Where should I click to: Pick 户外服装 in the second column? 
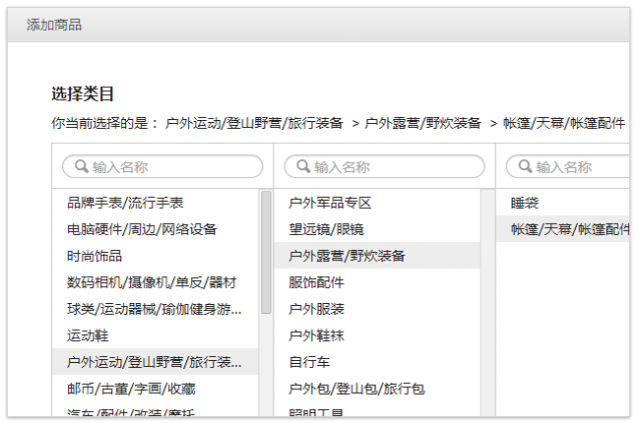click(x=317, y=308)
